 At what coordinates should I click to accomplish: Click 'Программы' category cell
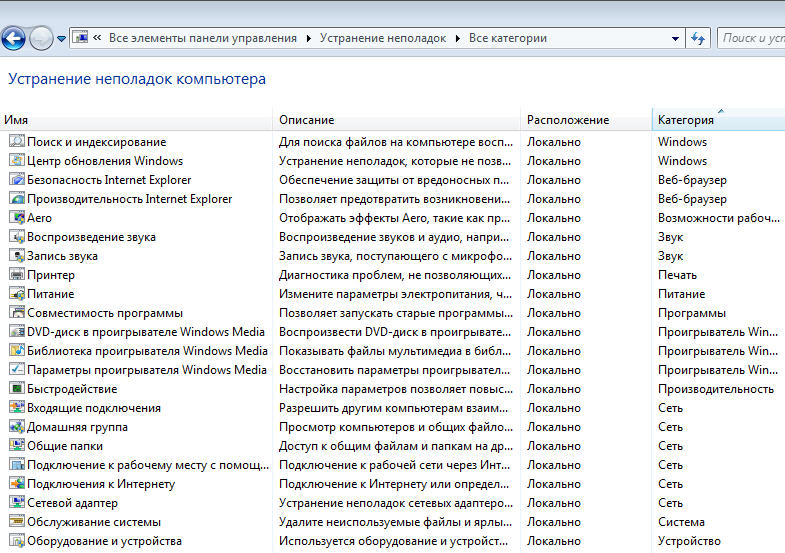click(692, 313)
